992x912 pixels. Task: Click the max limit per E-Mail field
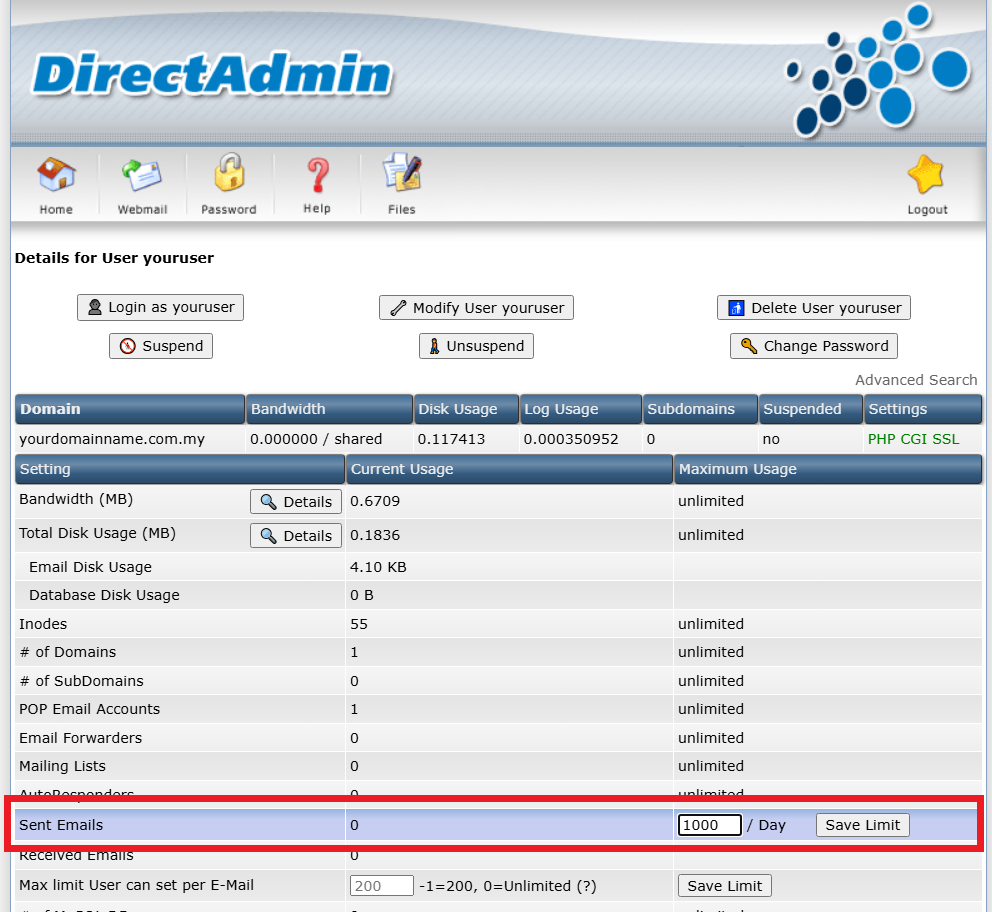click(381, 885)
